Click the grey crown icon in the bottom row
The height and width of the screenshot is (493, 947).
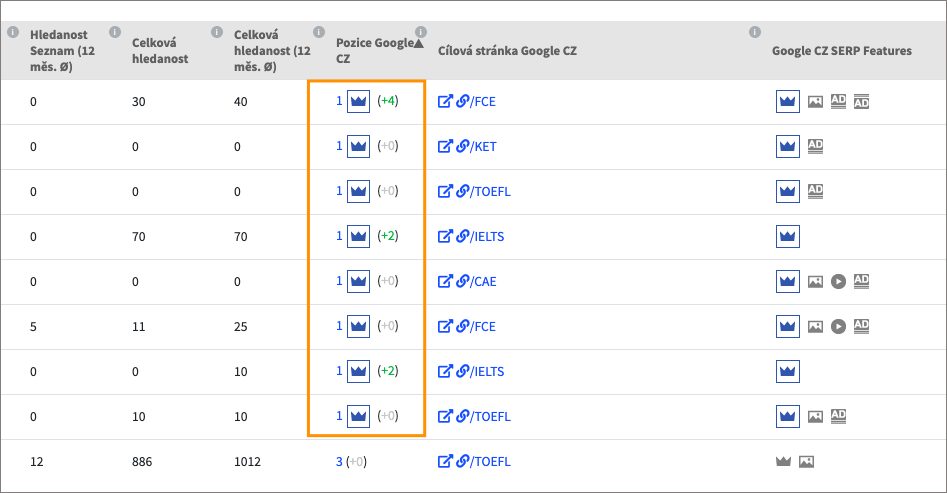[783, 462]
